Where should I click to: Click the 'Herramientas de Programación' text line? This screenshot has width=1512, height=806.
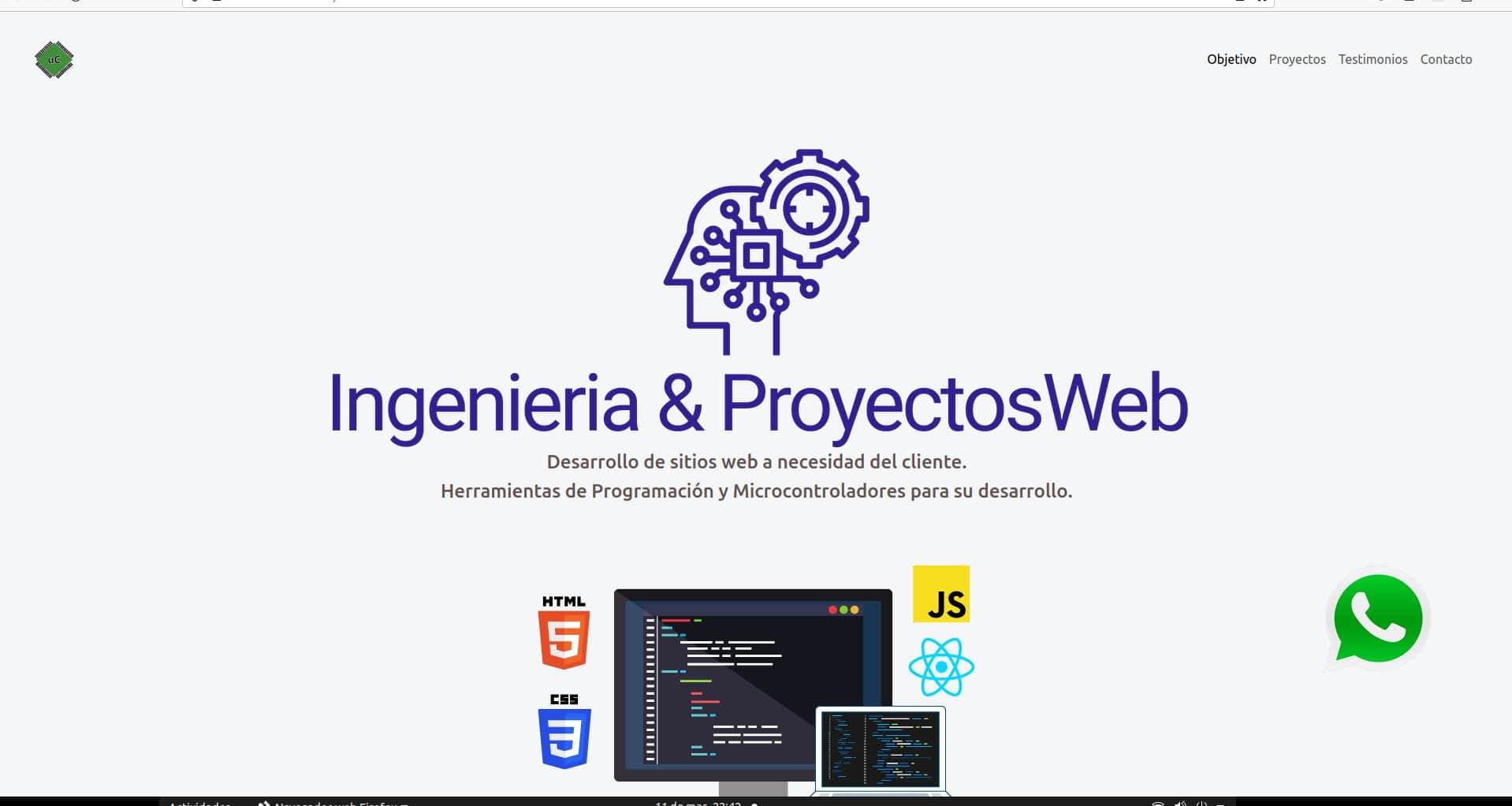(756, 491)
